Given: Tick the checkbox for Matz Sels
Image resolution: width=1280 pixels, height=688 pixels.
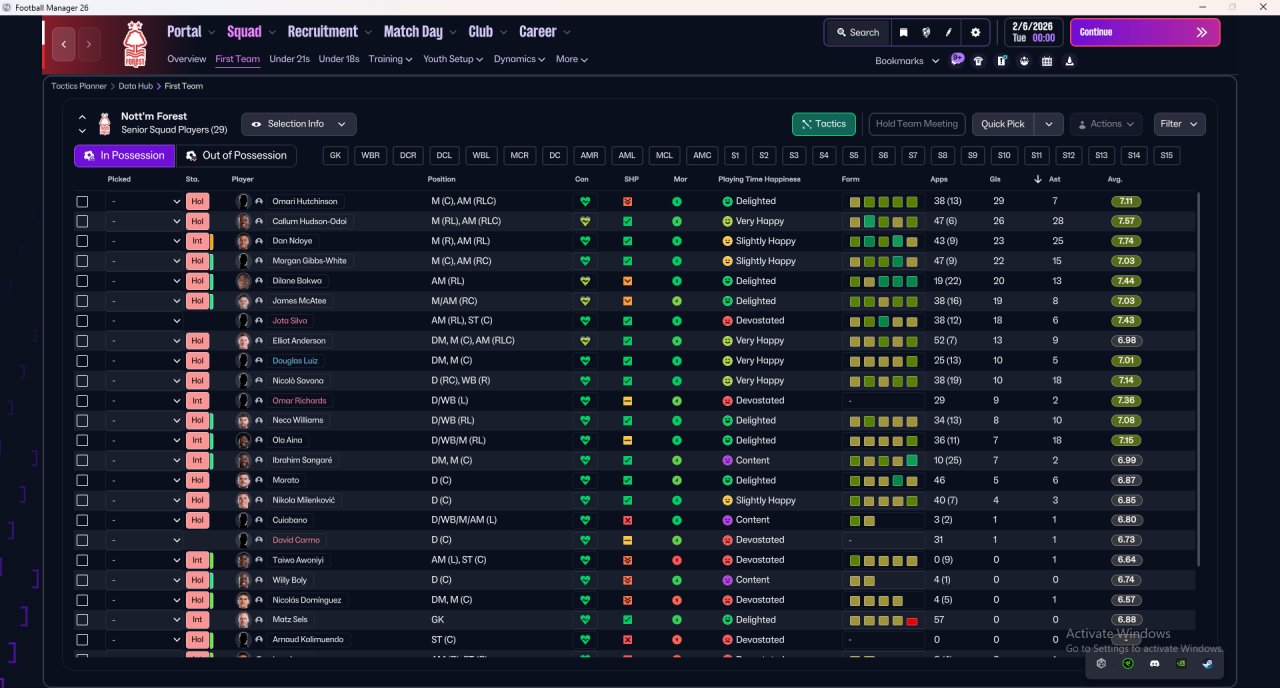Looking at the screenshot, I should coord(82,620).
